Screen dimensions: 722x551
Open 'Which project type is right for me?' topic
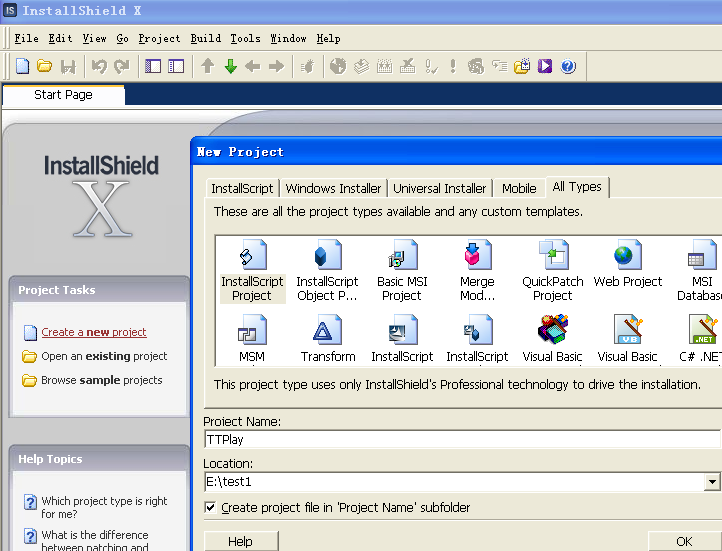(104, 507)
